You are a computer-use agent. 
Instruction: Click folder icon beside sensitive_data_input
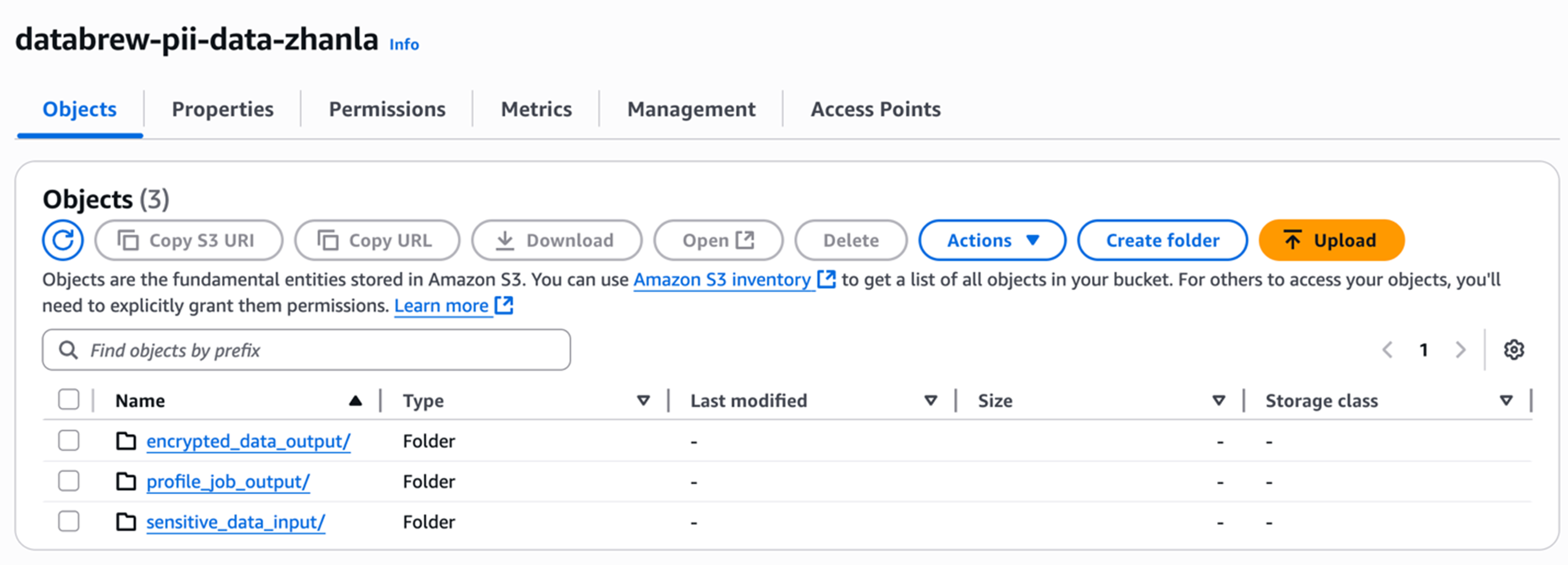tap(126, 521)
